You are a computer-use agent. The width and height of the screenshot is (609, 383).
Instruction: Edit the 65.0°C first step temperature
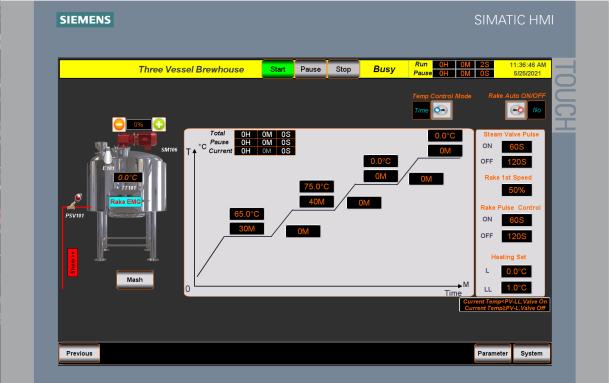[247, 214]
